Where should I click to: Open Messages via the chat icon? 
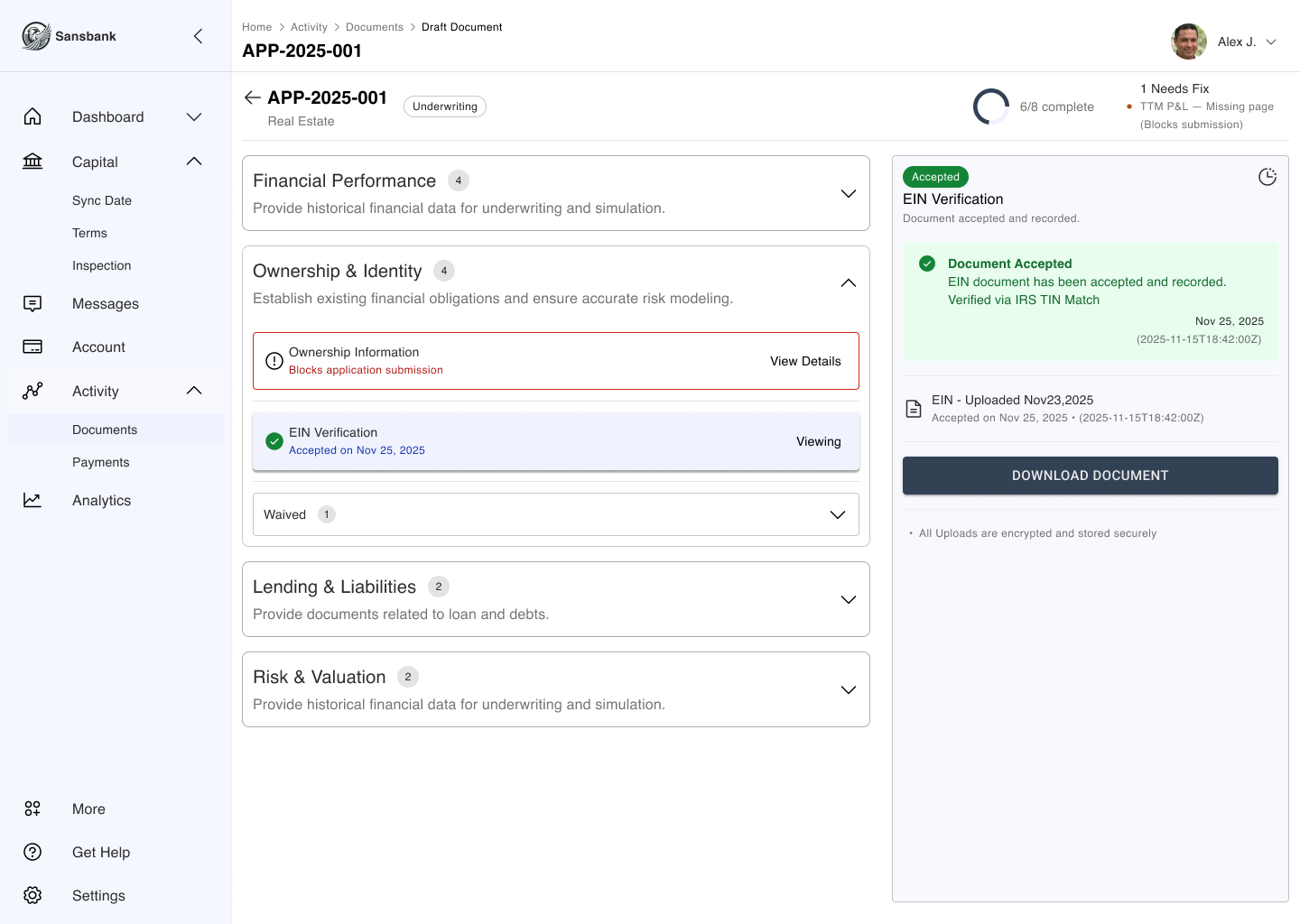pos(32,303)
